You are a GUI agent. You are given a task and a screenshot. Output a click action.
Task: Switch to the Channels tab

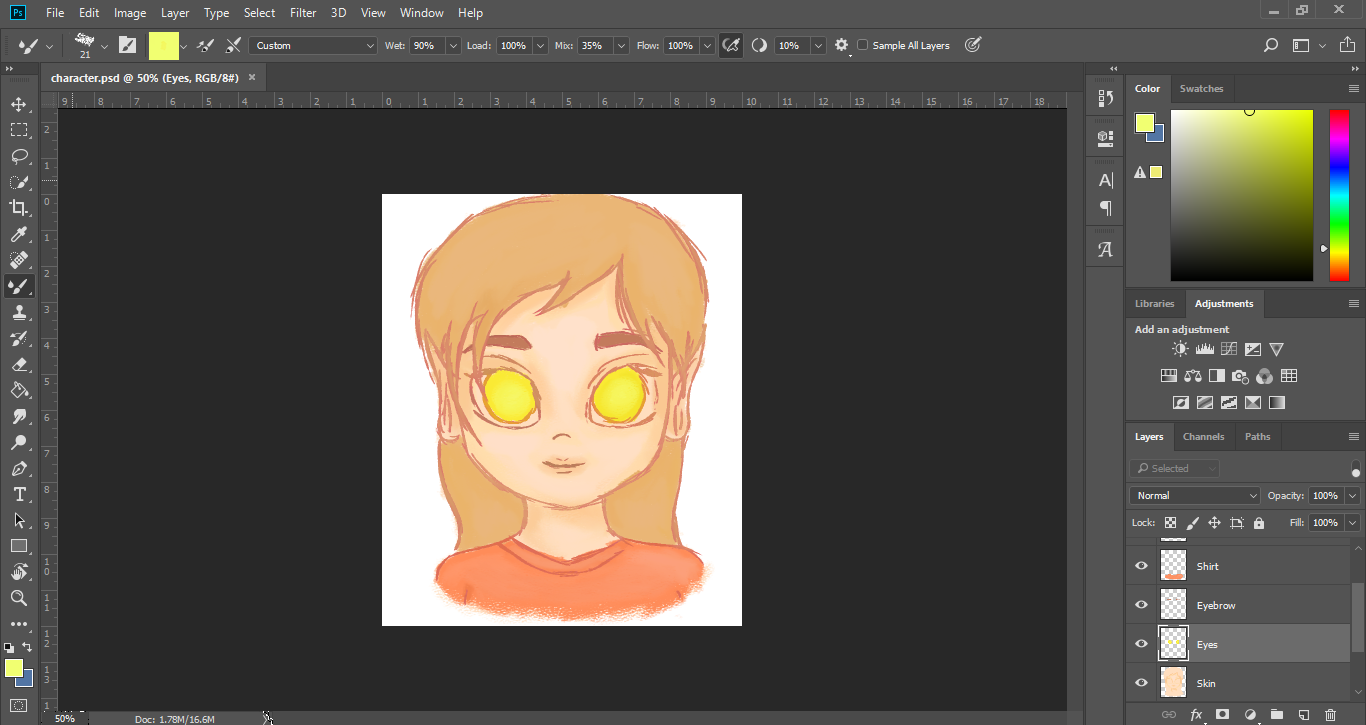point(1203,436)
